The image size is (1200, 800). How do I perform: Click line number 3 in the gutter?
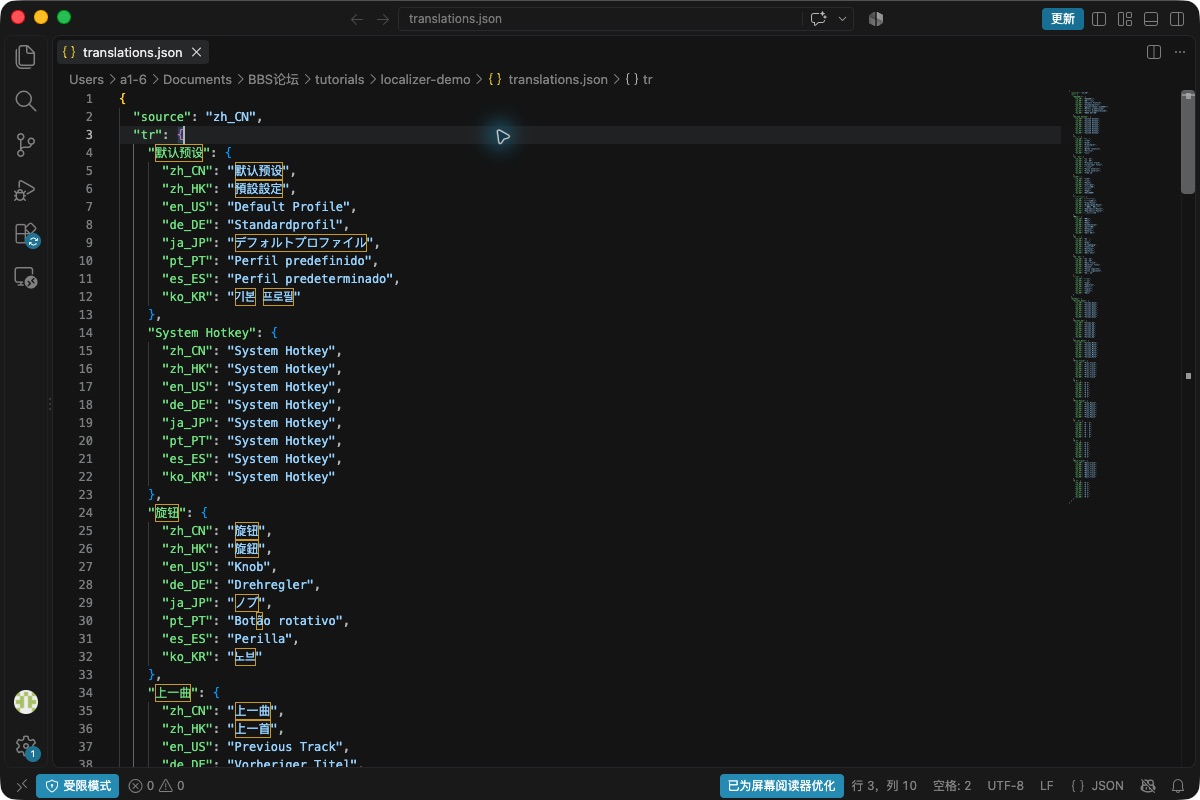pos(89,135)
